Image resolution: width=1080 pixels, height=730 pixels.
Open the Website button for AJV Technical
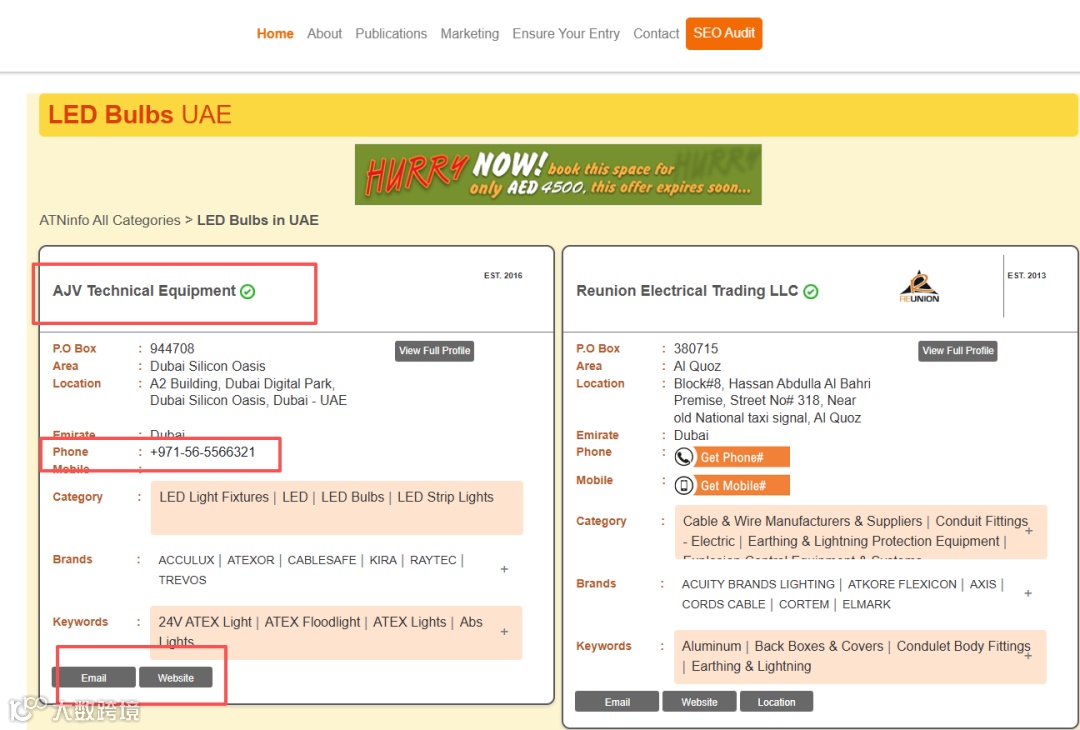(176, 678)
